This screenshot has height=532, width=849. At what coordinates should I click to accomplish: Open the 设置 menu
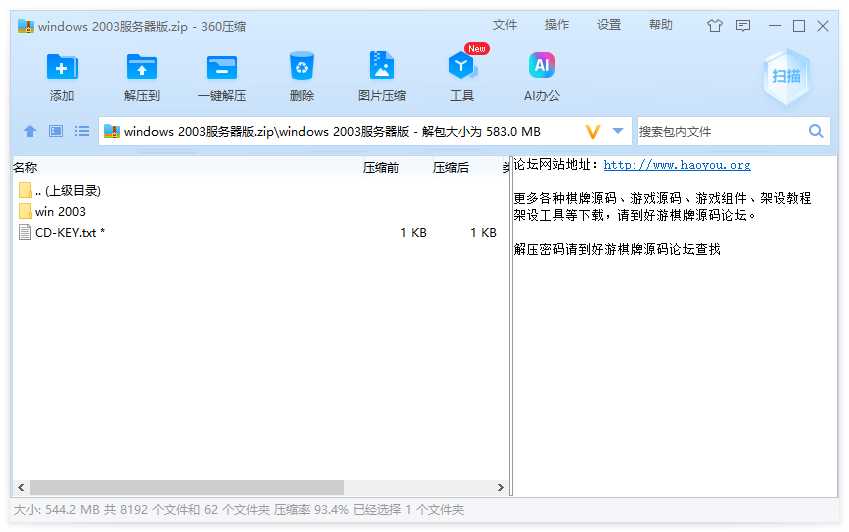[609, 25]
